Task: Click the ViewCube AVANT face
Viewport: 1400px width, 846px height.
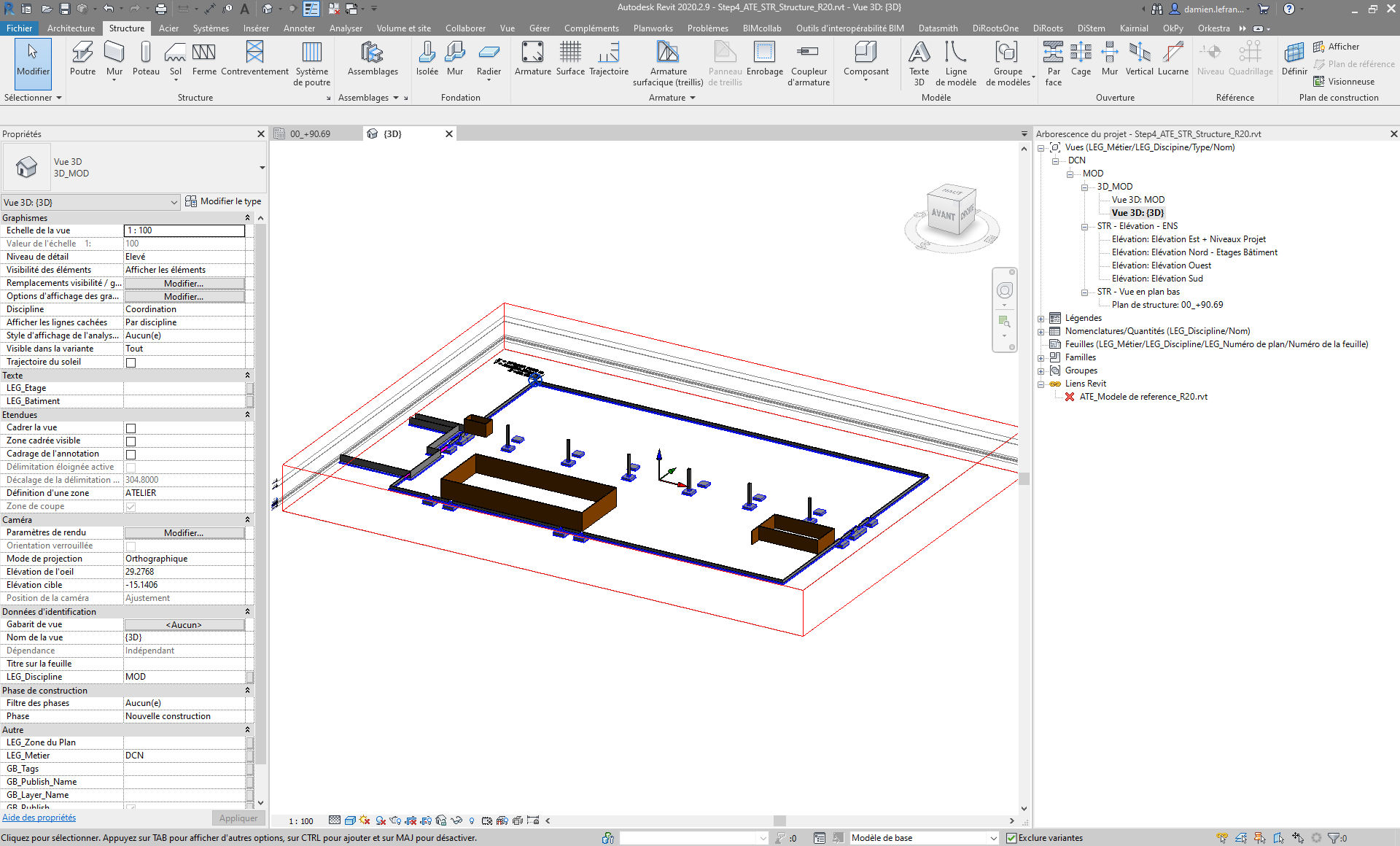Action: tap(942, 214)
